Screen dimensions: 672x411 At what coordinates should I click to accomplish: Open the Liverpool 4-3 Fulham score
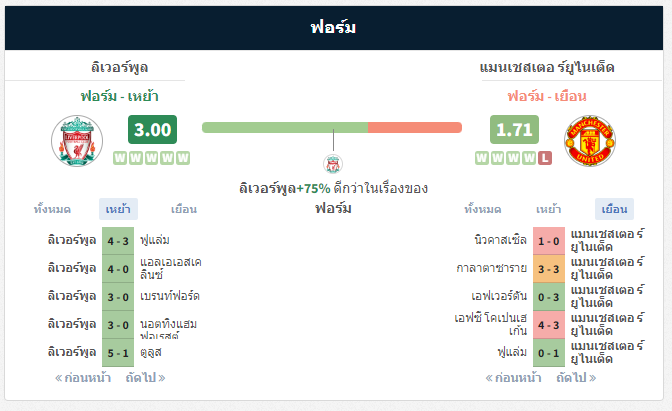point(118,241)
